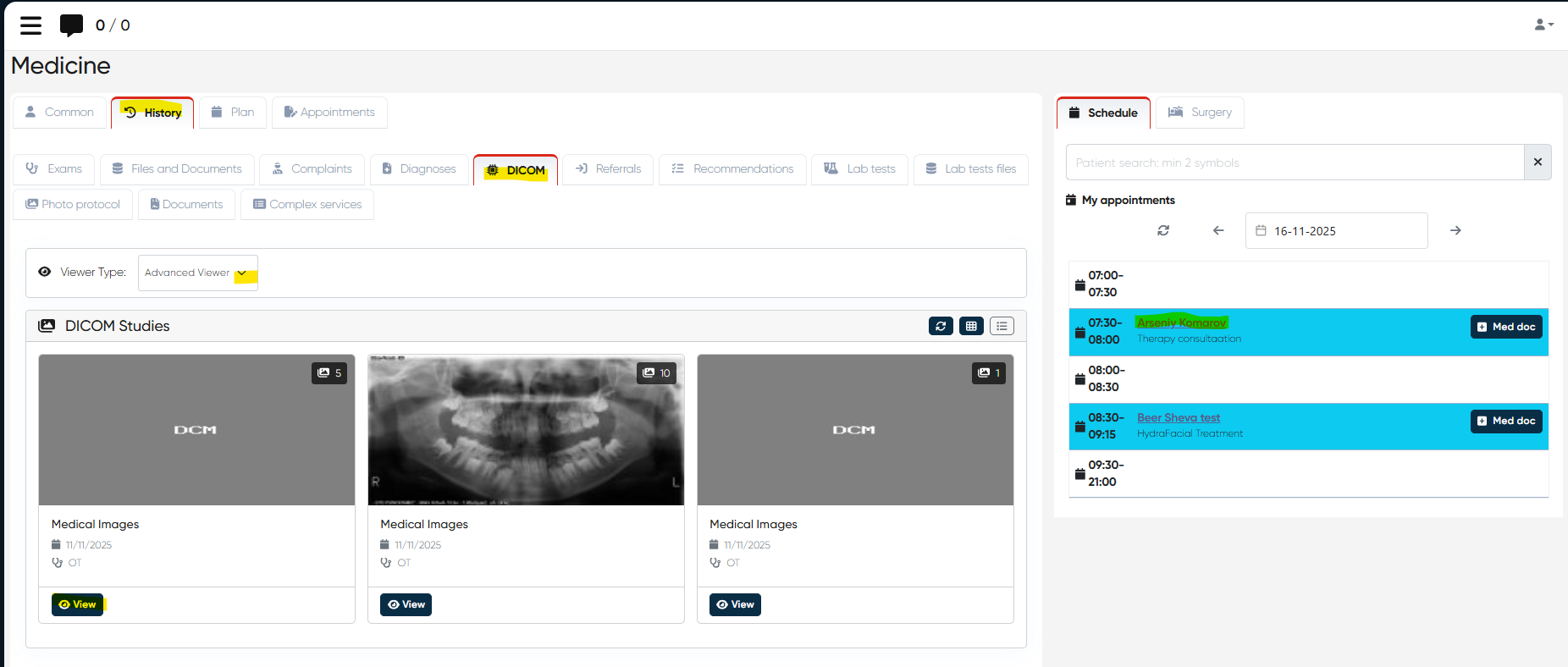
Task: Open the user account dropdown
Action: (x=1543, y=25)
